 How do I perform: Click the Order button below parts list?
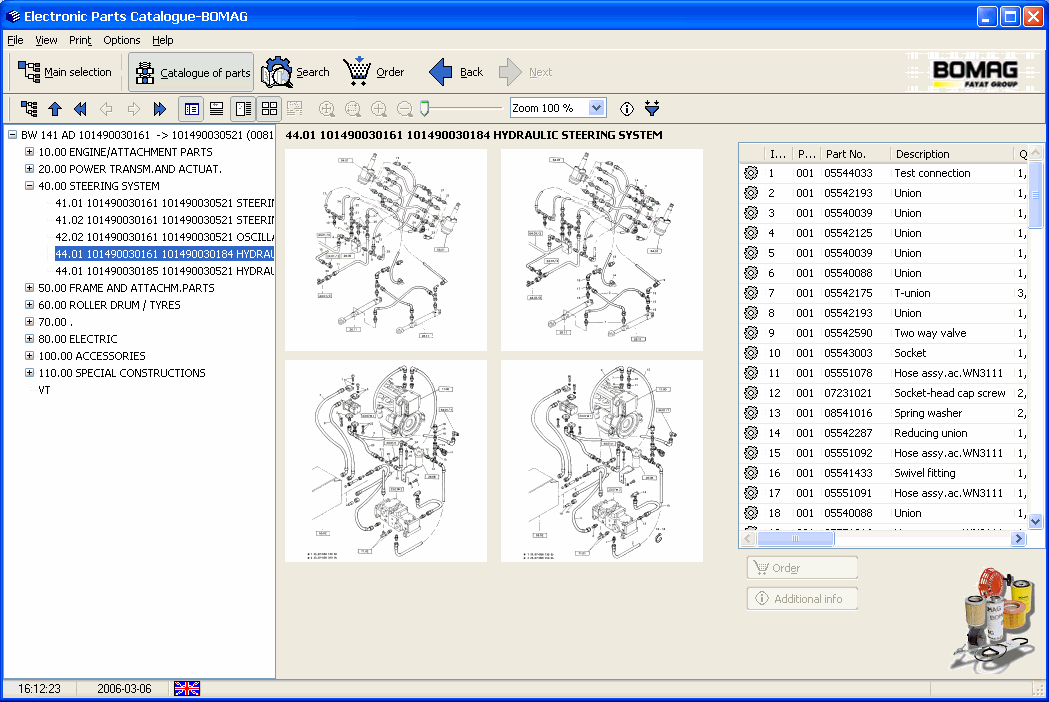pyautogui.click(x=802, y=567)
